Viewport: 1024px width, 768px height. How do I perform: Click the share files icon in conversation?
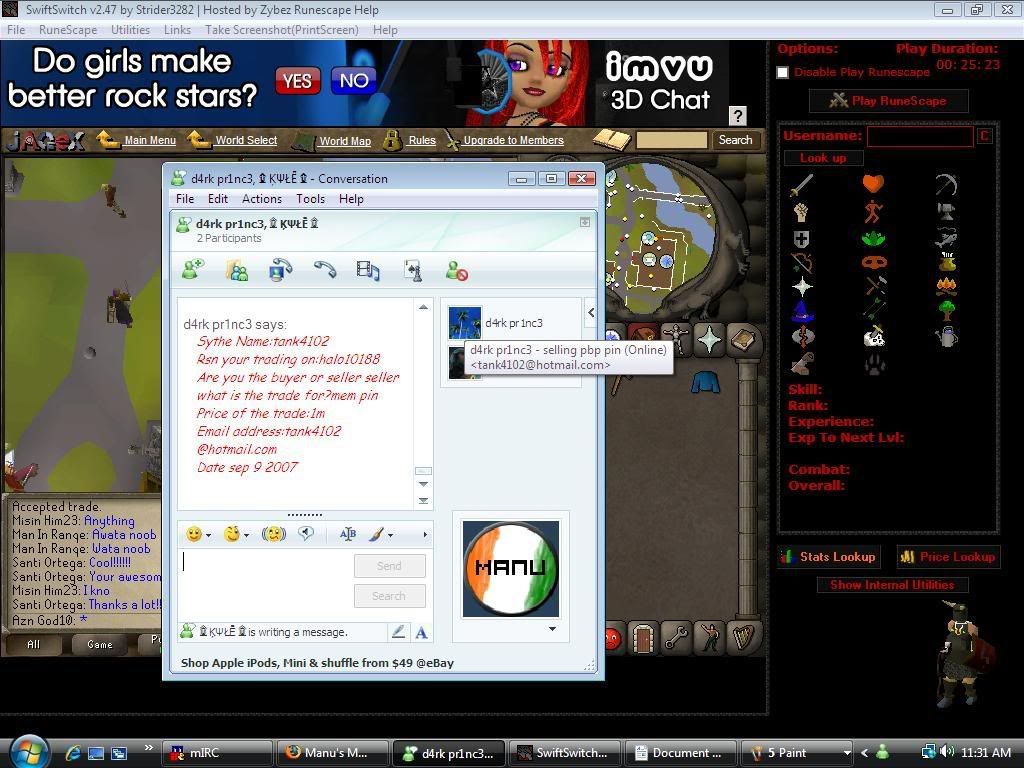pos(236,270)
